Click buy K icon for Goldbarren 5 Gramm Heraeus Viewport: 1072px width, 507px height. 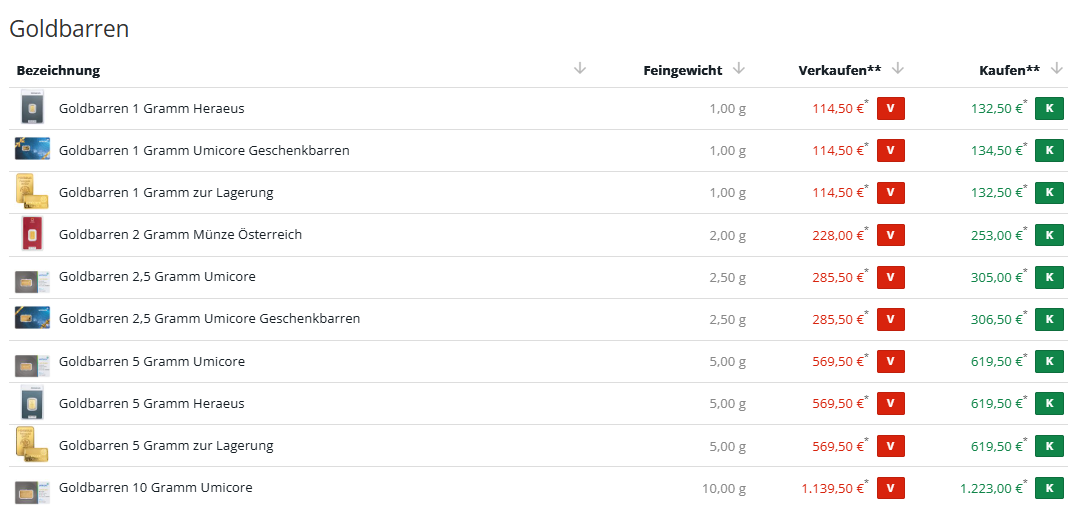click(x=1048, y=404)
